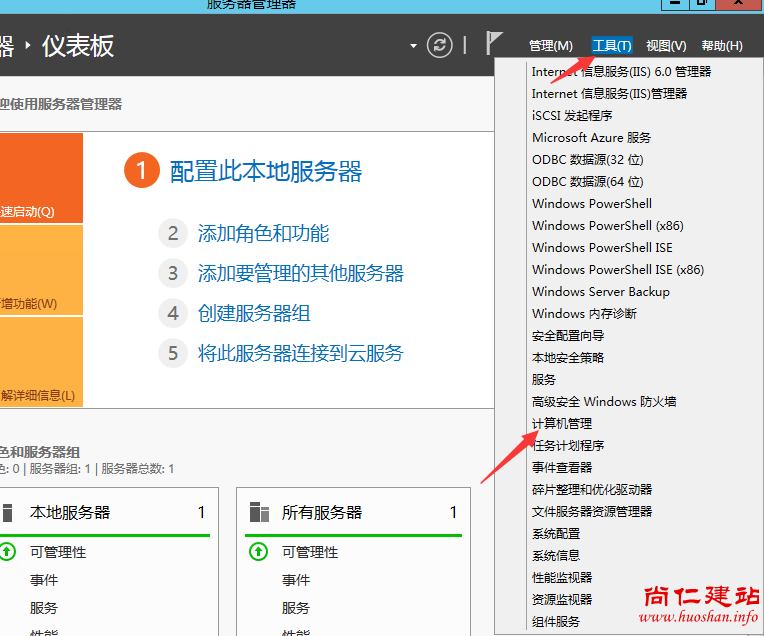764x636 pixels.
Task: Click the step 1 orange circle
Action: 141,171
